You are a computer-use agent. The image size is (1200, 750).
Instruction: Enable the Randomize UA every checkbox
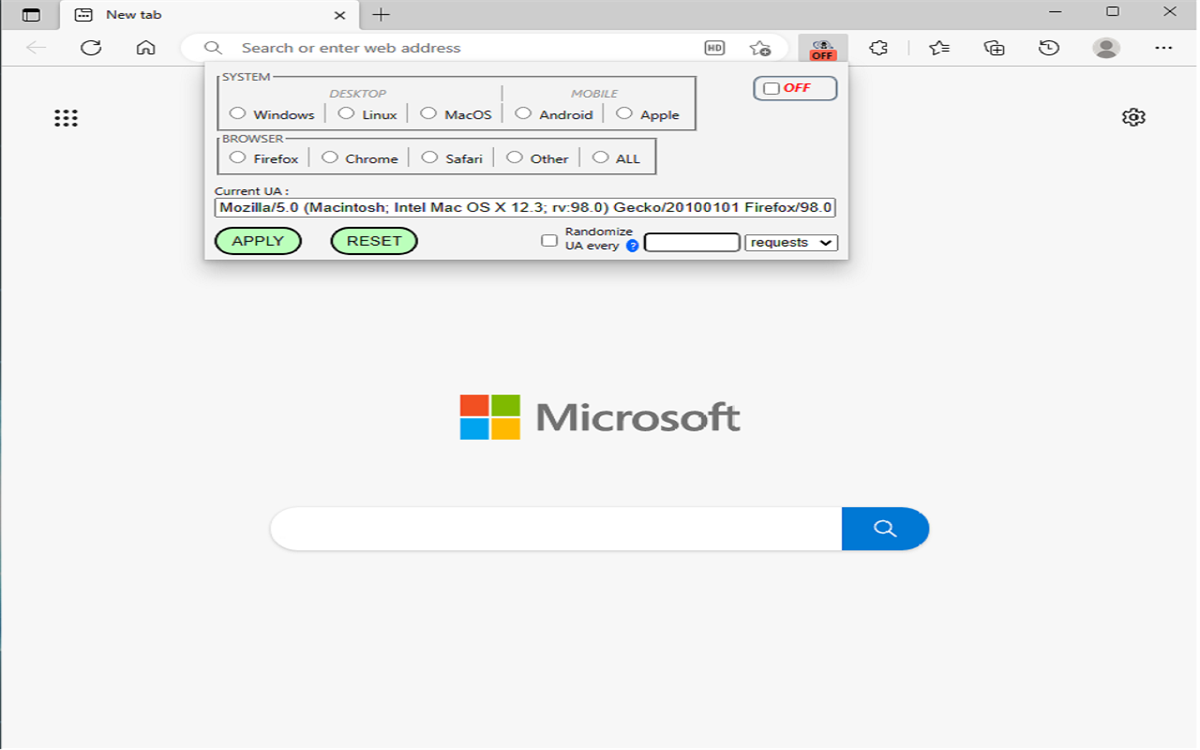click(548, 240)
